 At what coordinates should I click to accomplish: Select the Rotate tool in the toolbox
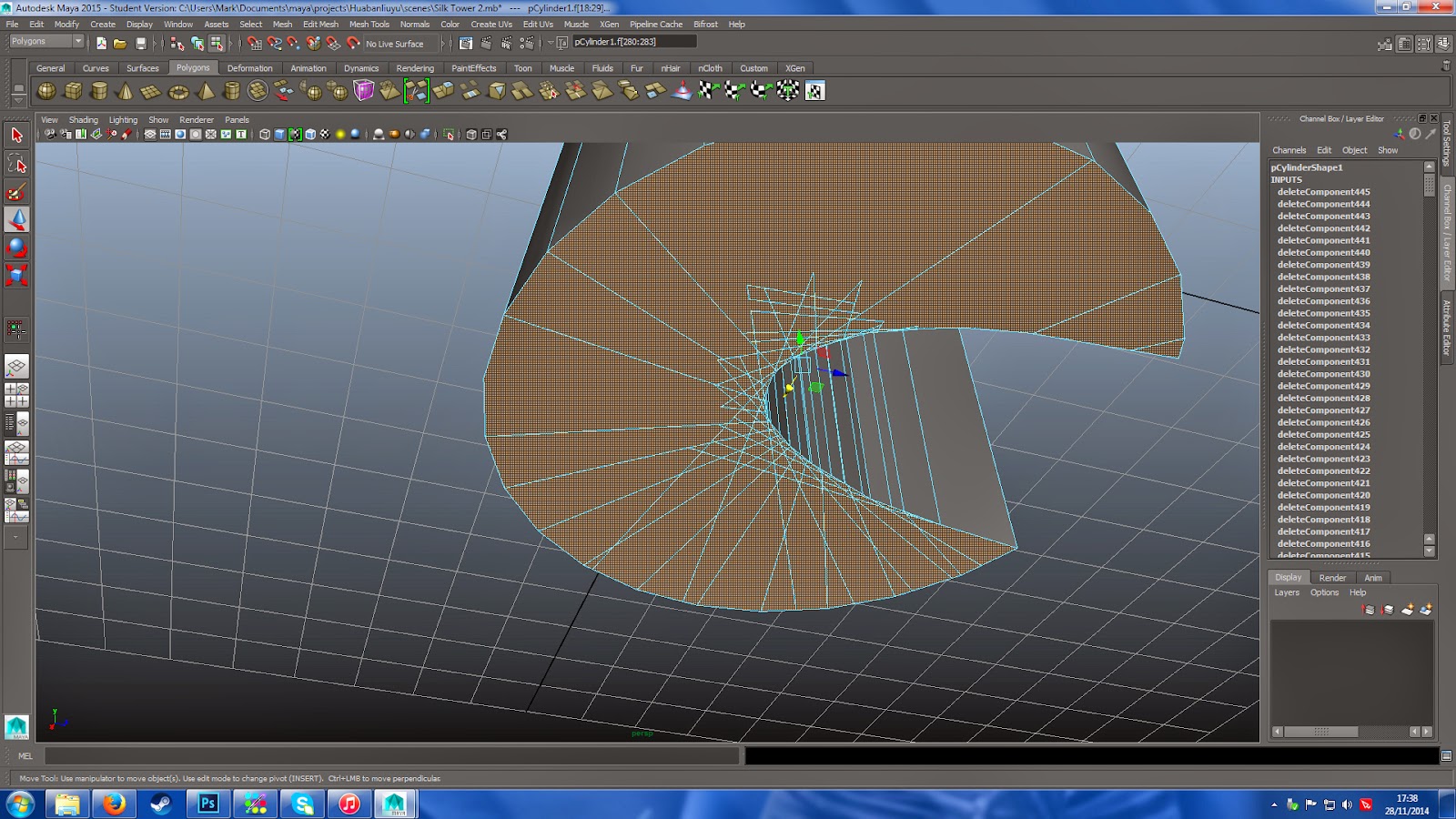(x=16, y=248)
